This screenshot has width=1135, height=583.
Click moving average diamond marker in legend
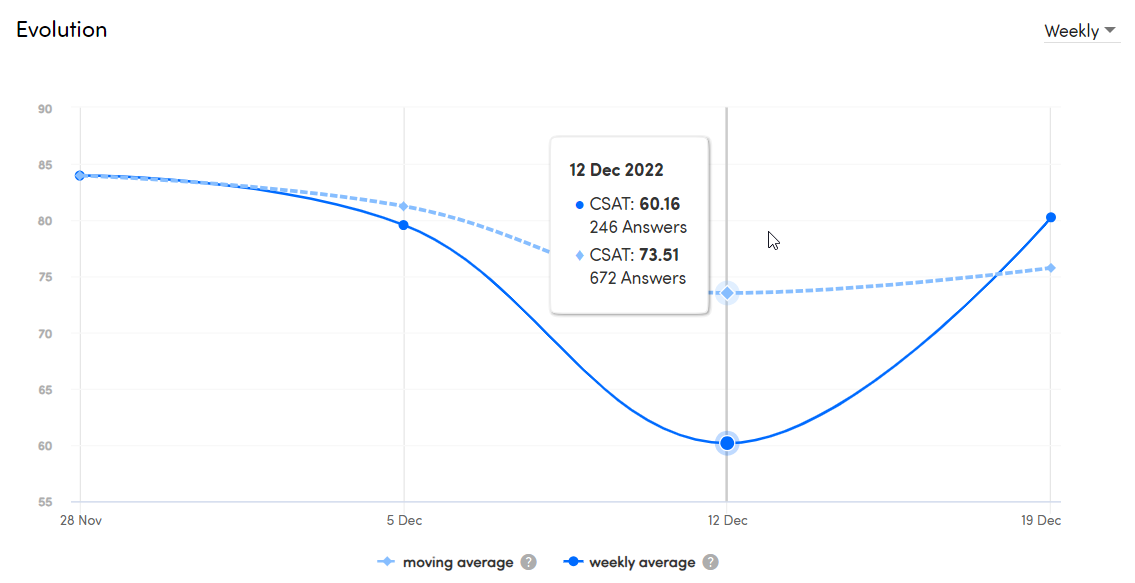(x=386, y=562)
